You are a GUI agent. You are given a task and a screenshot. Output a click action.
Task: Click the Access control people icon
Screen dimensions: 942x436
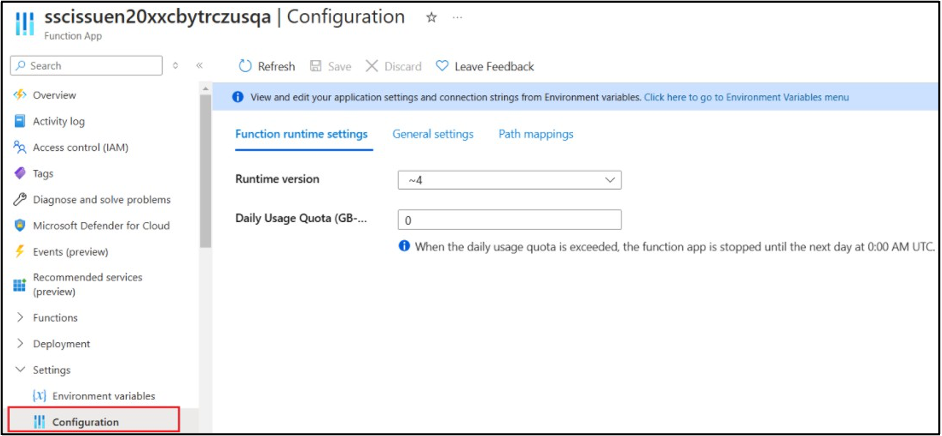pyautogui.click(x=20, y=147)
